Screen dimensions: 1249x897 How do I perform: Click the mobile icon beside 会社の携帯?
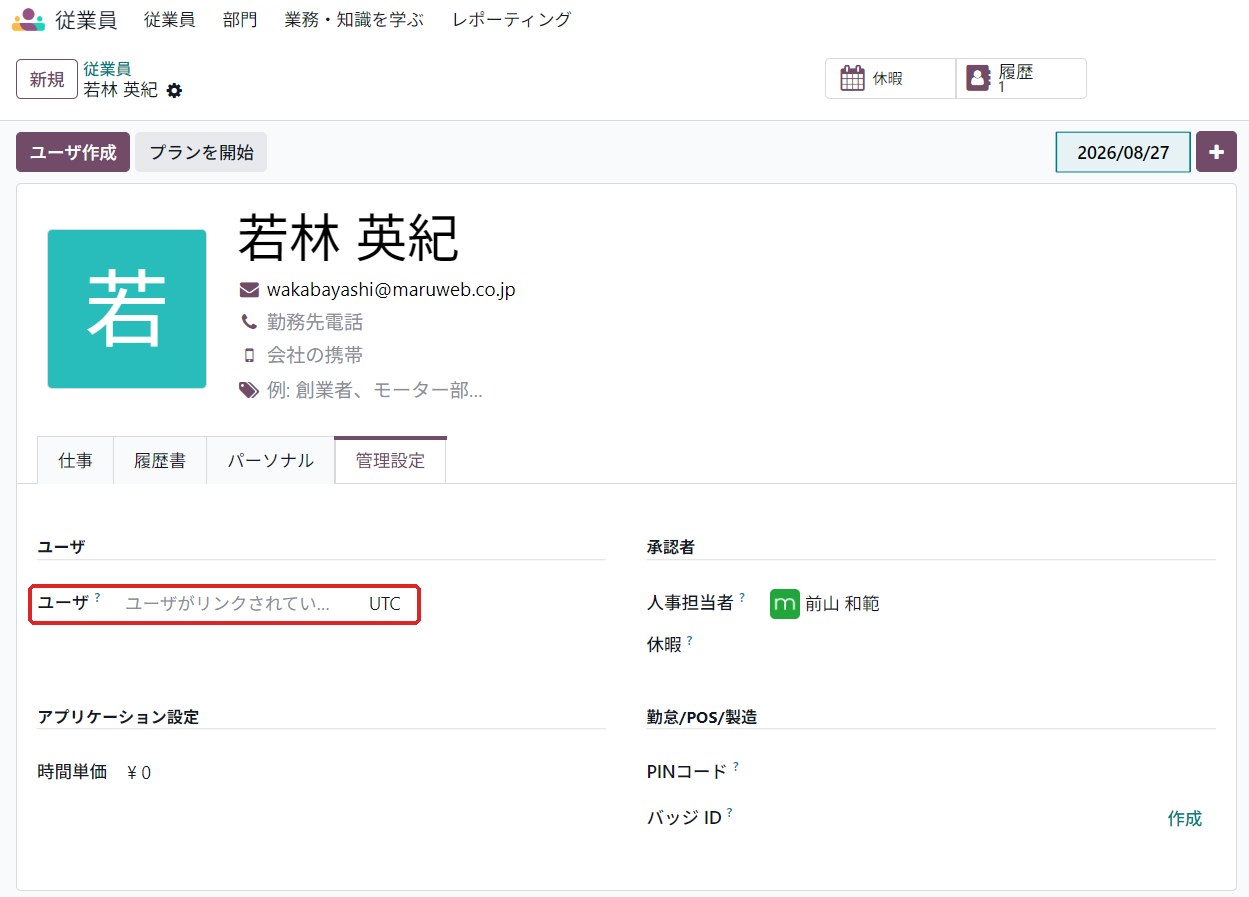click(x=249, y=355)
